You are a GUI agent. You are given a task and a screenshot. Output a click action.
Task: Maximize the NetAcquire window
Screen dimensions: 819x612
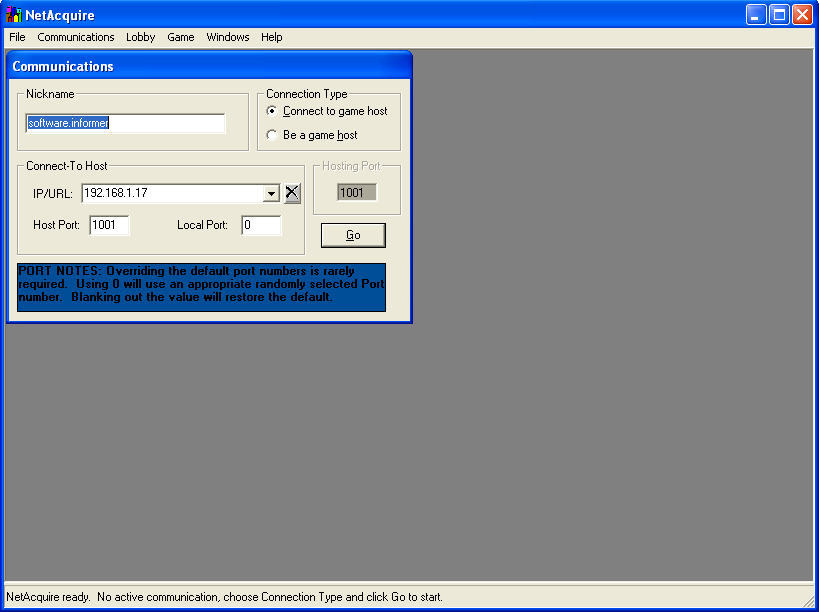pyautogui.click(x=779, y=15)
